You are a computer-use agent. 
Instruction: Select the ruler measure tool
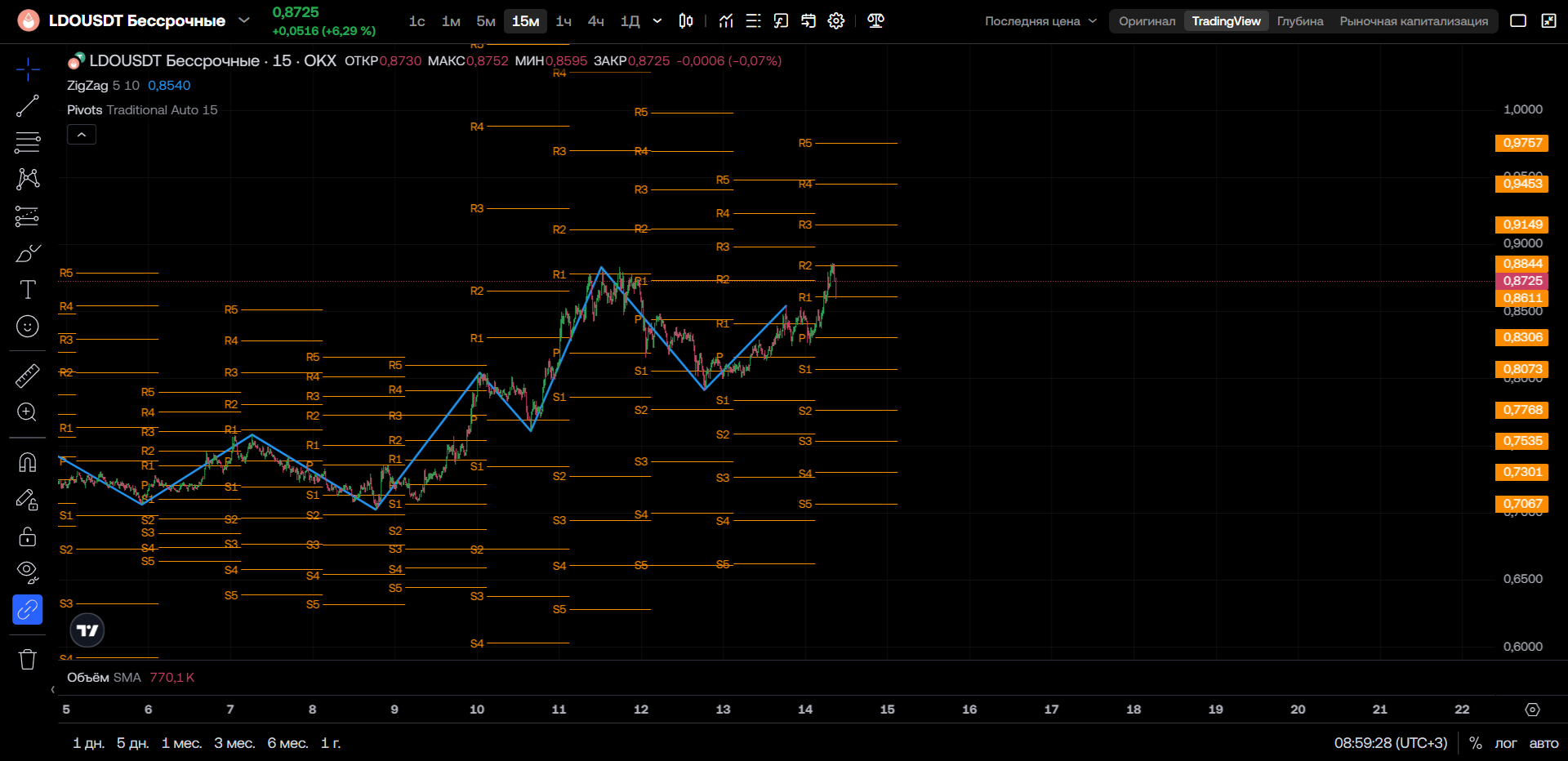[x=28, y=376]
